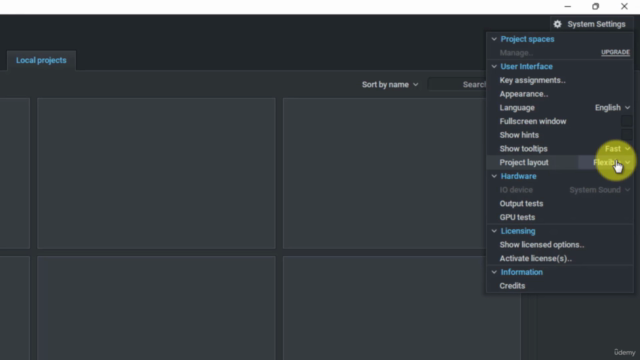Switch to the Local projects tab
This screenshot has width=640, height=360.
[x=41, y=60]
